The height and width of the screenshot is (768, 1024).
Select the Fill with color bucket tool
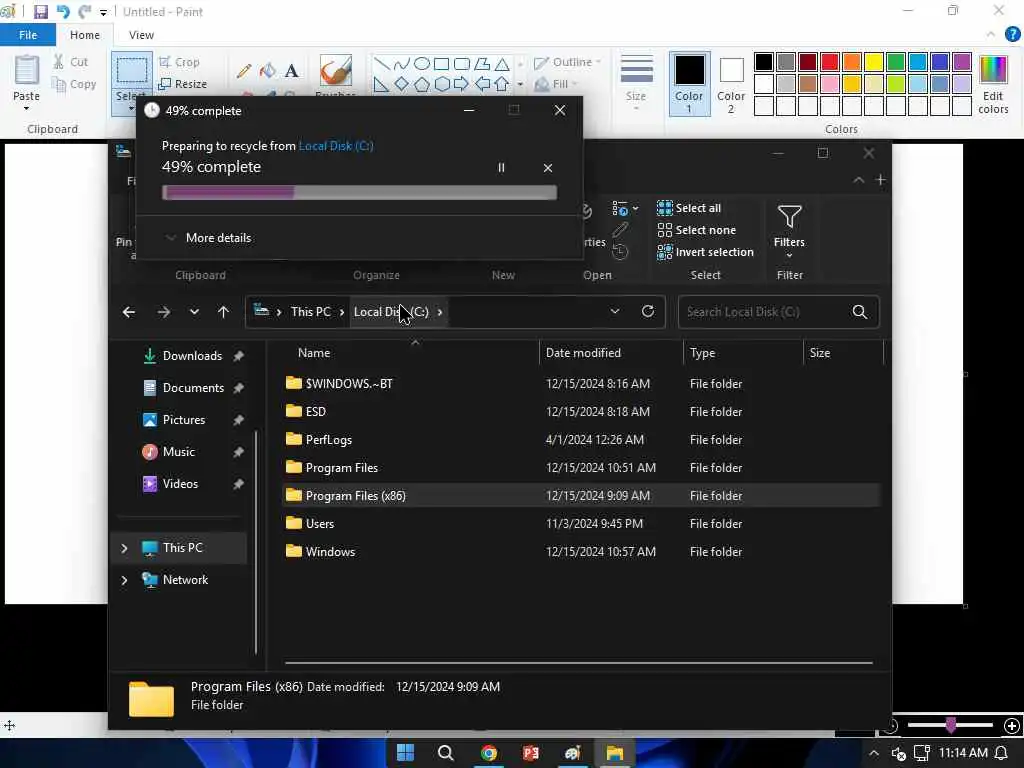pos(268,71)
